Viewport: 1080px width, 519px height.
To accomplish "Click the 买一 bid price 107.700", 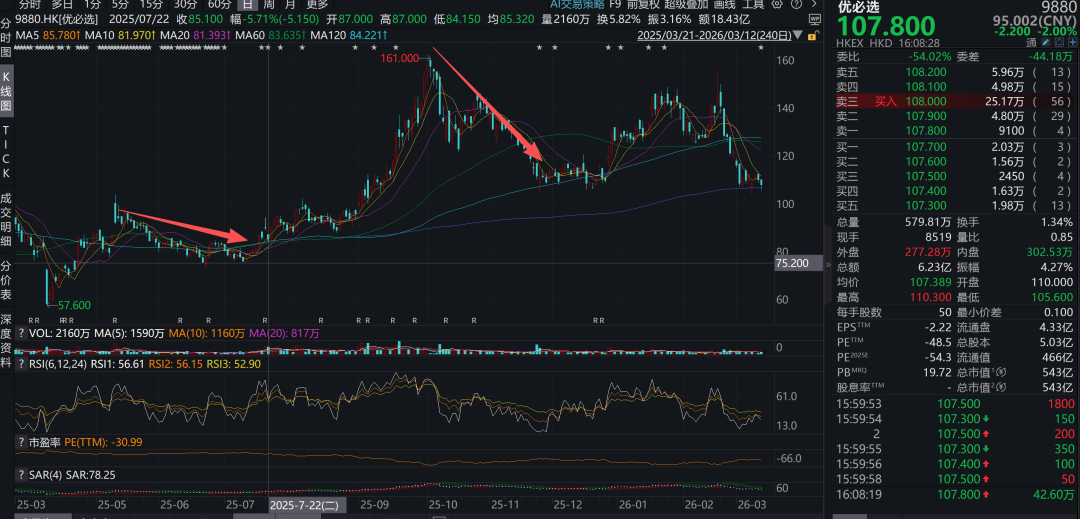I will tap(925, 147).
